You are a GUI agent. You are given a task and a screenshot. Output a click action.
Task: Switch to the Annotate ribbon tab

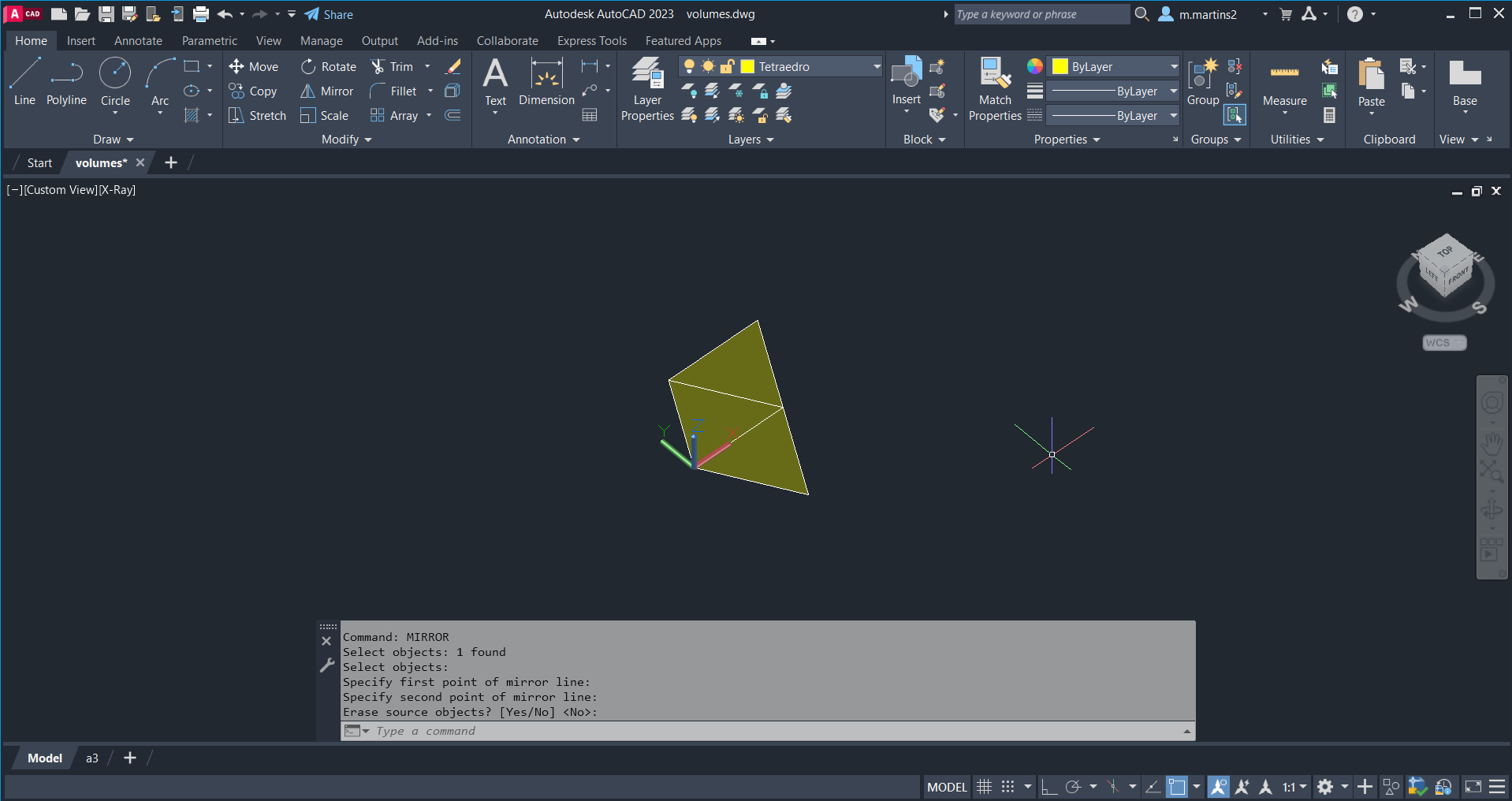pos(138,41)
